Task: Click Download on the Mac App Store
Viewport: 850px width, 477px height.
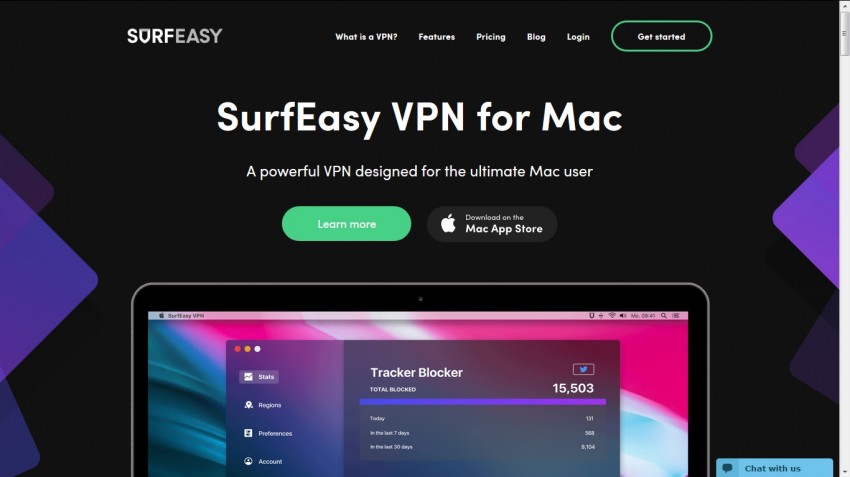Action: coord(492,224)
